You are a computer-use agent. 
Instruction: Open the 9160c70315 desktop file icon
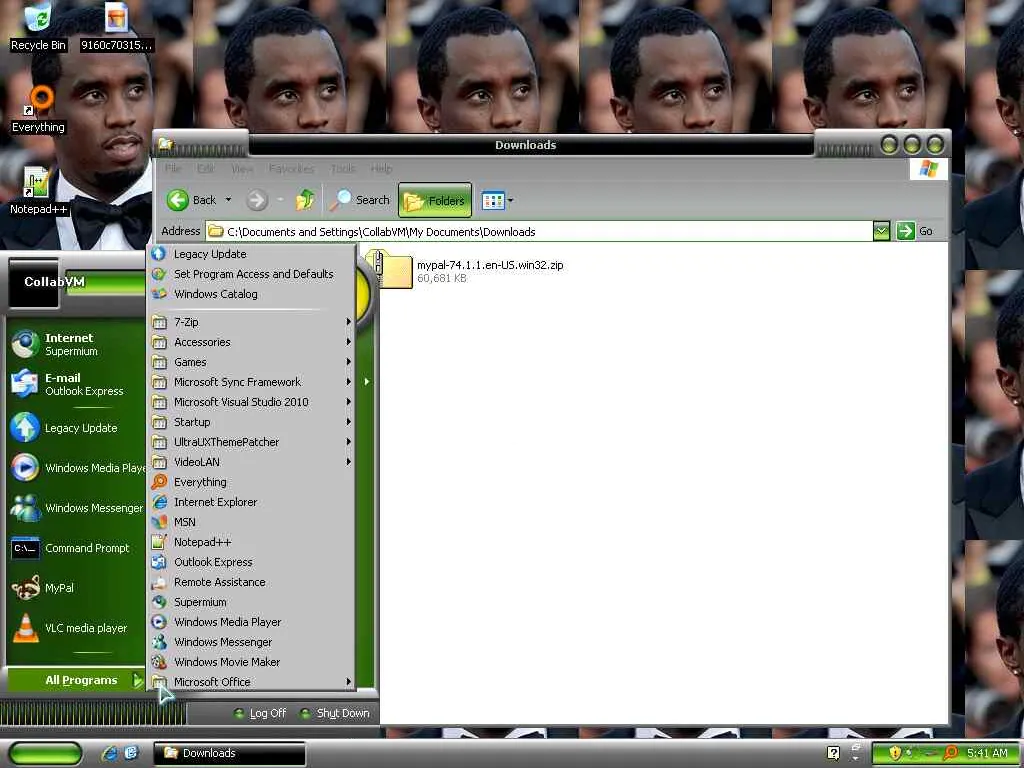(x=116, y=26)
